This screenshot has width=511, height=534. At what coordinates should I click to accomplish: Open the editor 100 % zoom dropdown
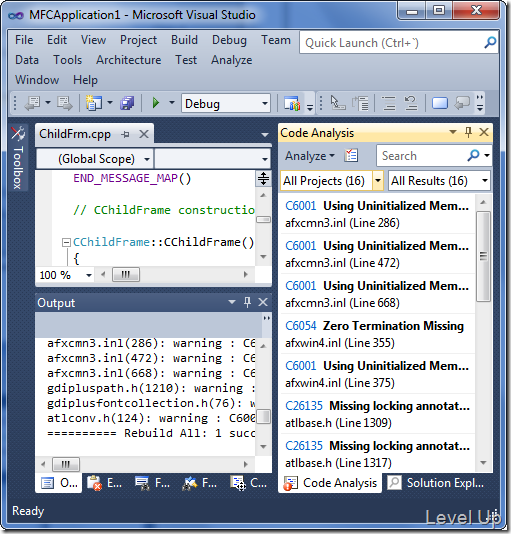(89, 275)
